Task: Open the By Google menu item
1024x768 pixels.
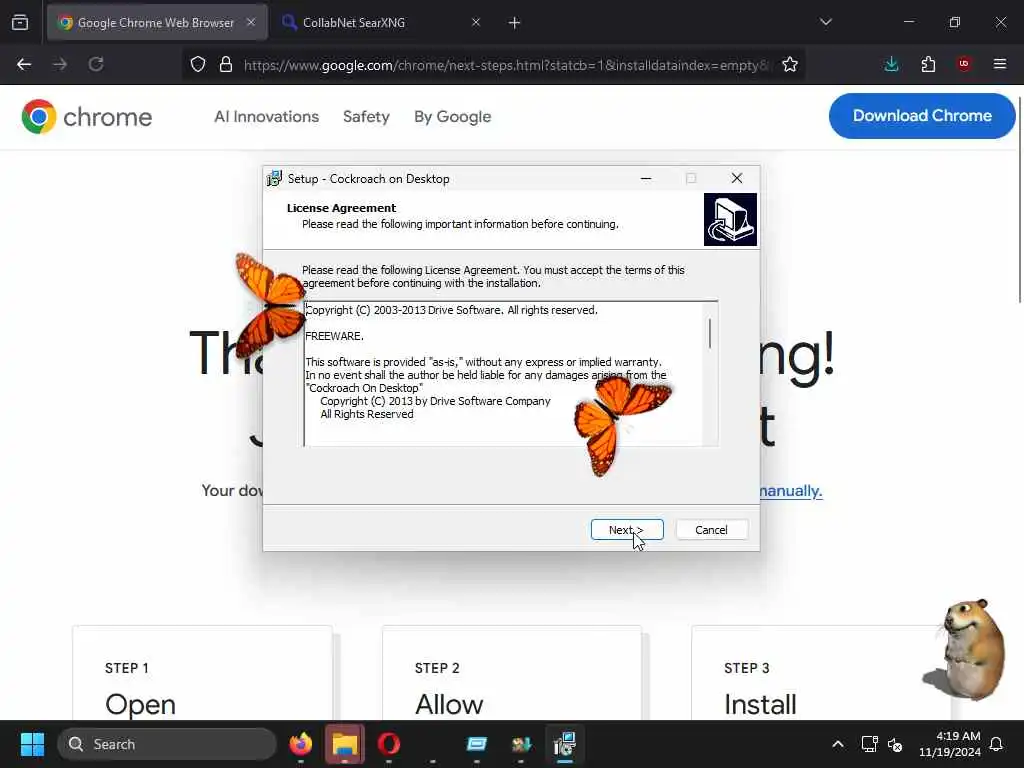Action: 453,116
